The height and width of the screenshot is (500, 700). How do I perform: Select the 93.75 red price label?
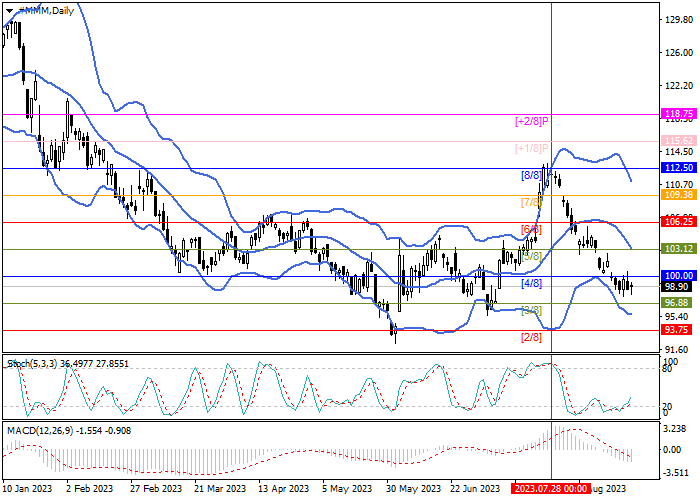[676, 329]
